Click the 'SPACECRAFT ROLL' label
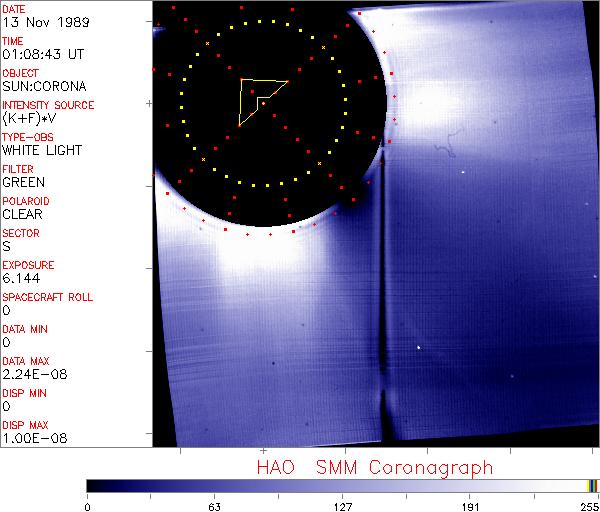The image size is (600, 512). [x=47, y=297]
